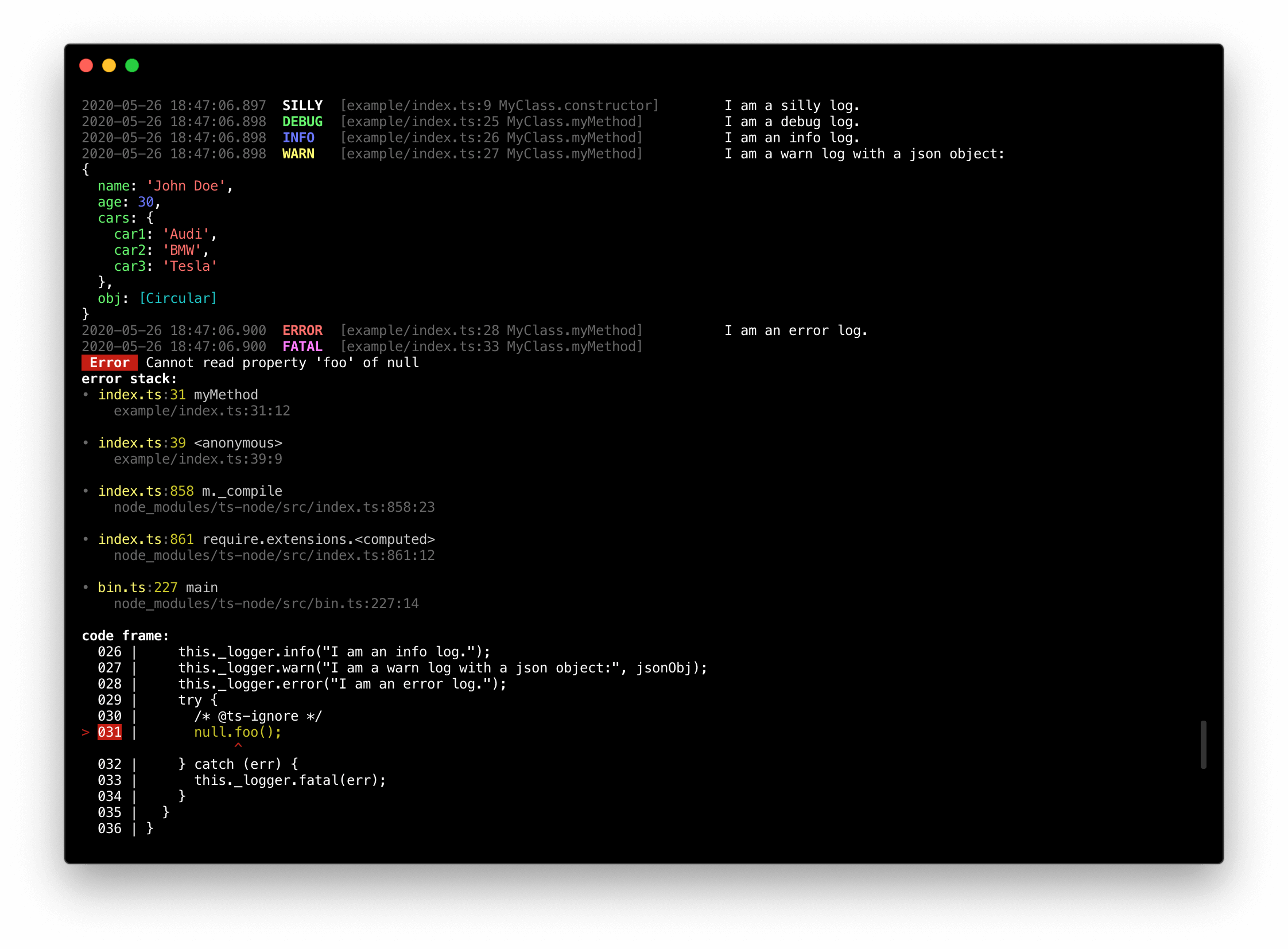Click the INFO log level indicator
Image resolution: width=1288 pixels, height=949 pixels.
[300, 138]
